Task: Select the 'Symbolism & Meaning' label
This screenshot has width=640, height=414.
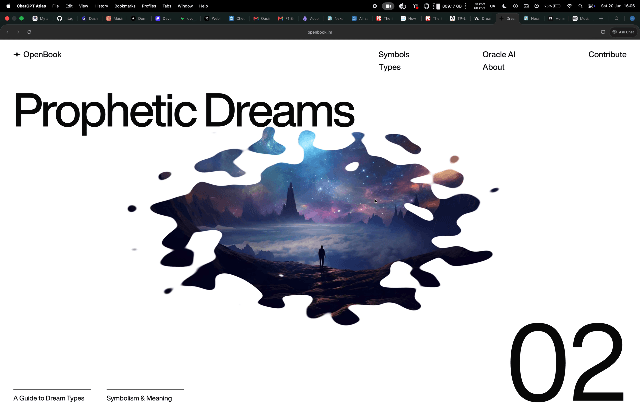Action: 139,398
